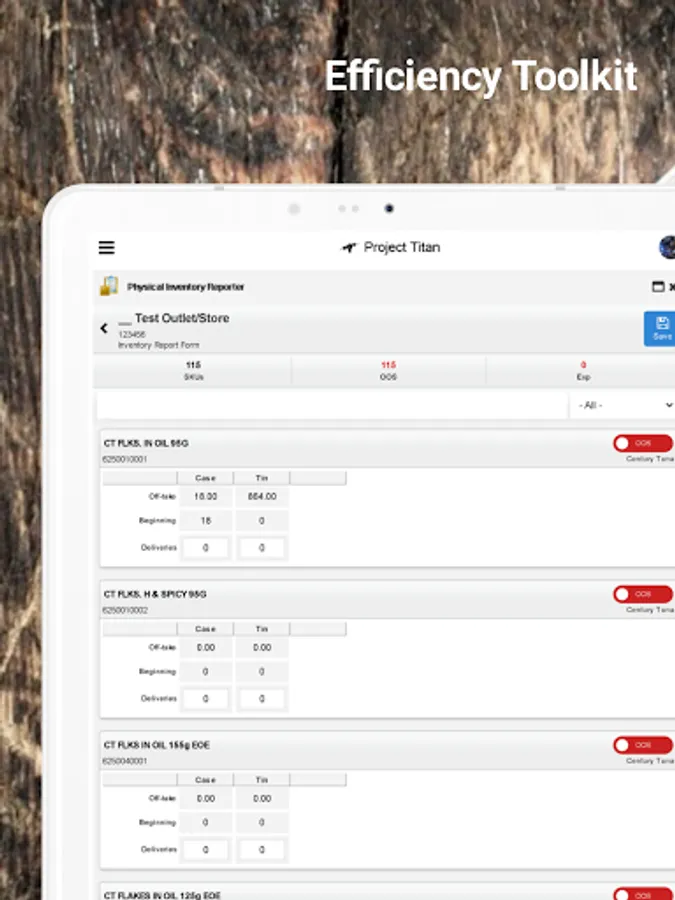Click product code 6250040001
This screenshot has width=675, height=900.
click(x=125, y=761)
